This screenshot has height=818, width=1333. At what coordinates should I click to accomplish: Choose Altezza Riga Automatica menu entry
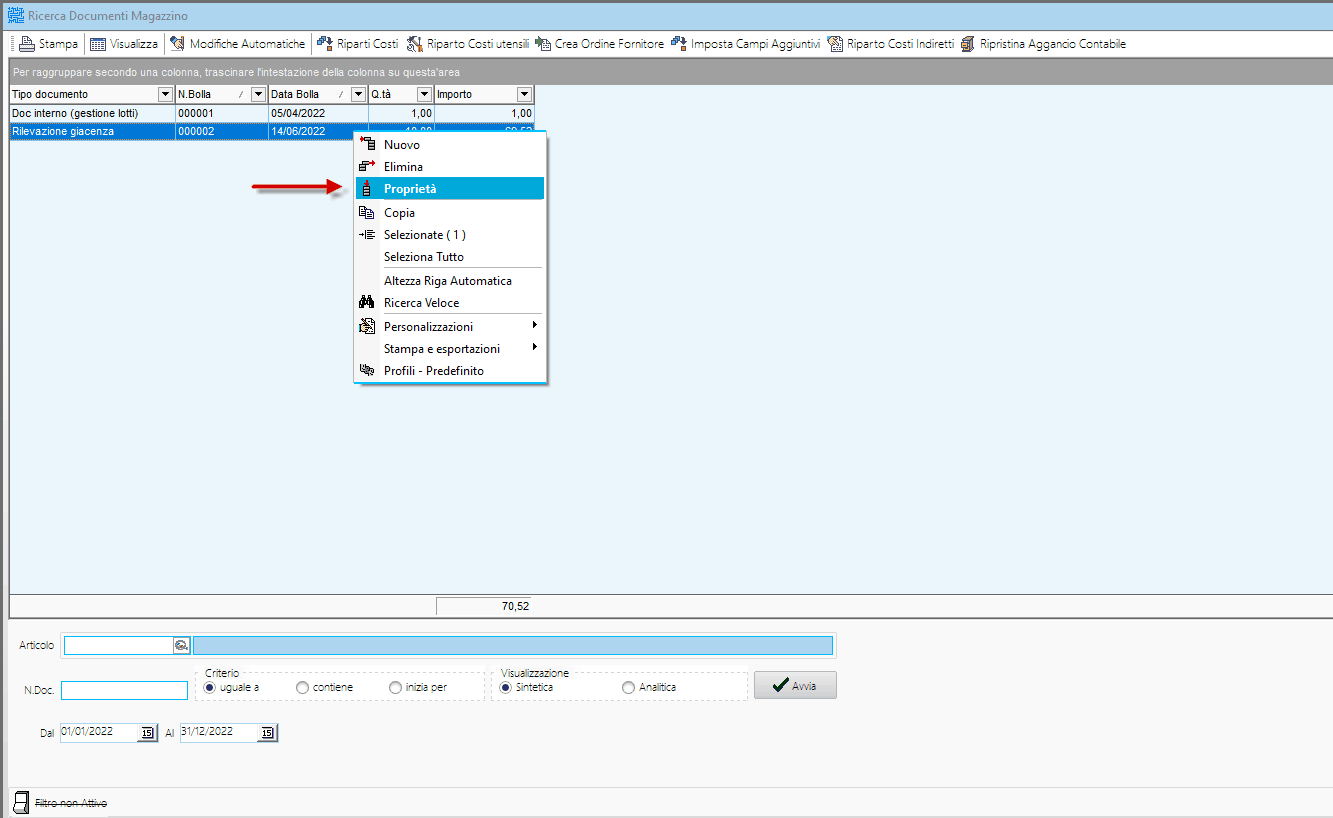(x=450, y=281)
